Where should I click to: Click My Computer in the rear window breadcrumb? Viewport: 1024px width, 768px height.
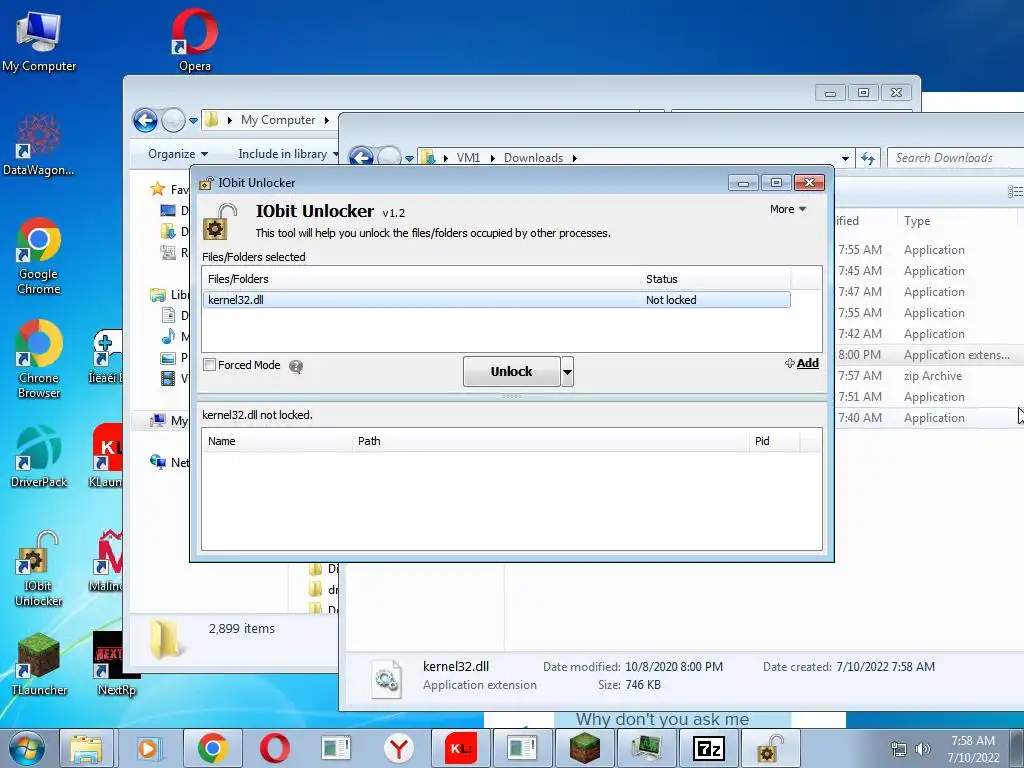click(278, 120)
